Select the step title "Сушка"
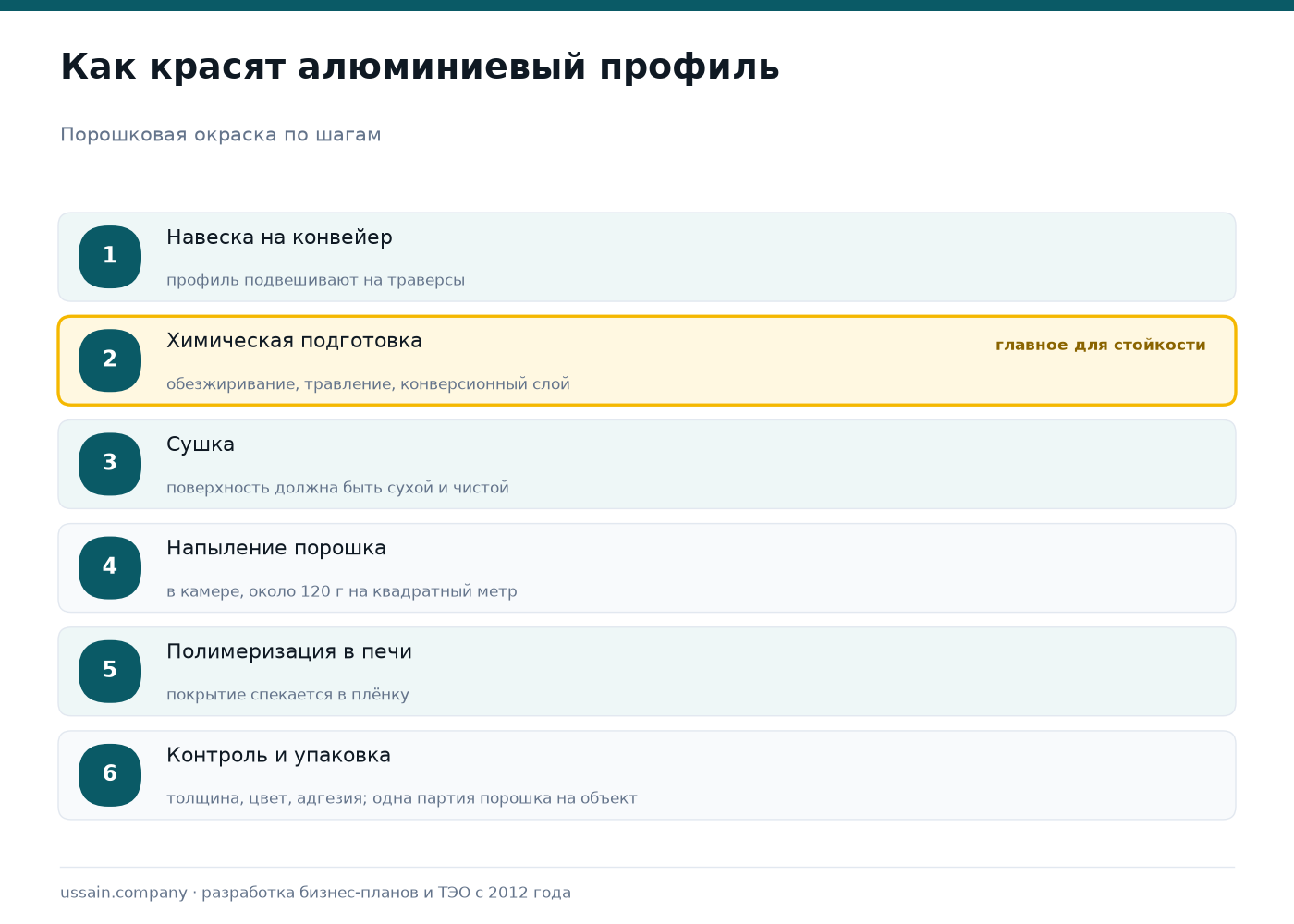 click(201, 444)
